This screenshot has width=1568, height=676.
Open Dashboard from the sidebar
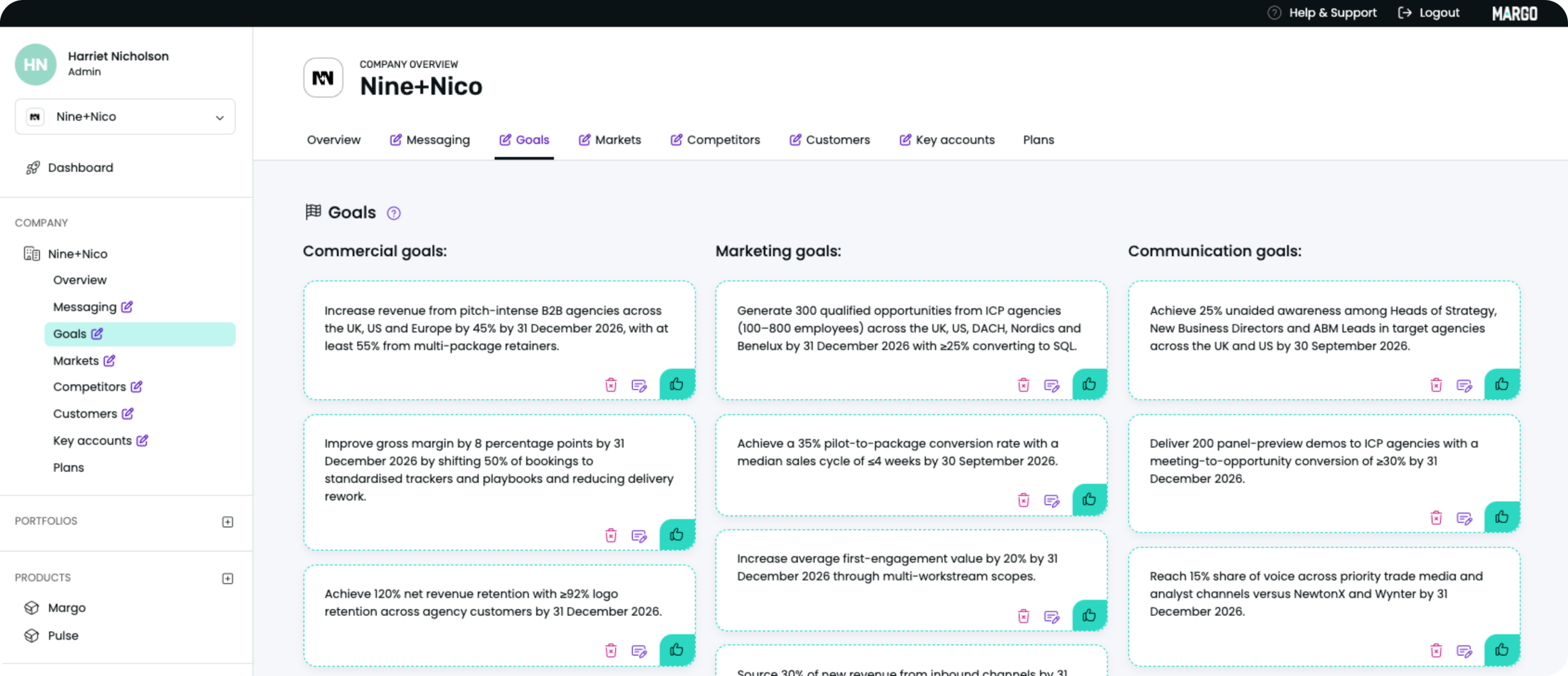point(70,167)
